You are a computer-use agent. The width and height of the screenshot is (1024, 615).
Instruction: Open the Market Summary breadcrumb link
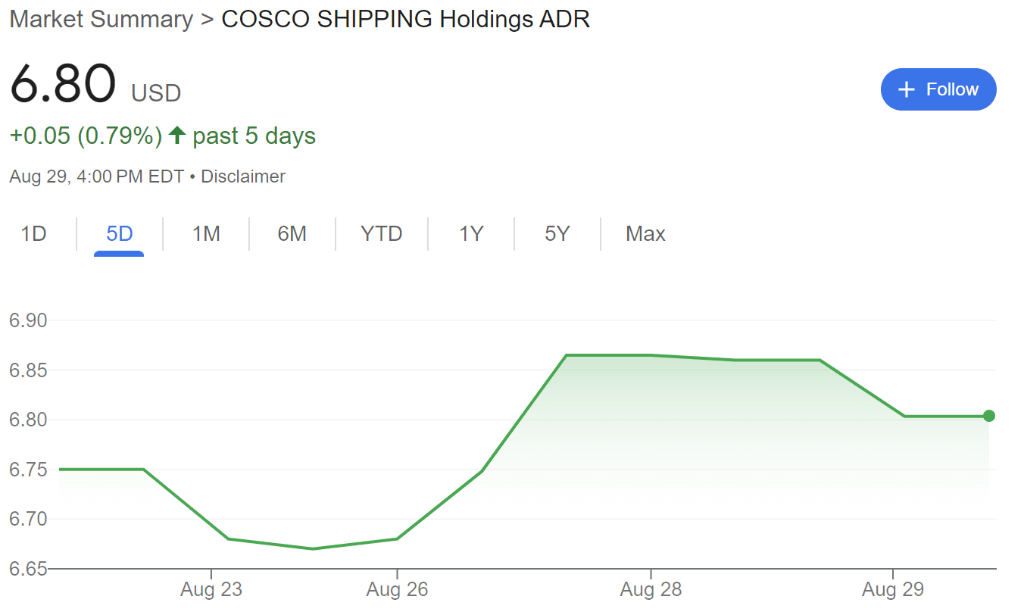click(x=101, y=20)
